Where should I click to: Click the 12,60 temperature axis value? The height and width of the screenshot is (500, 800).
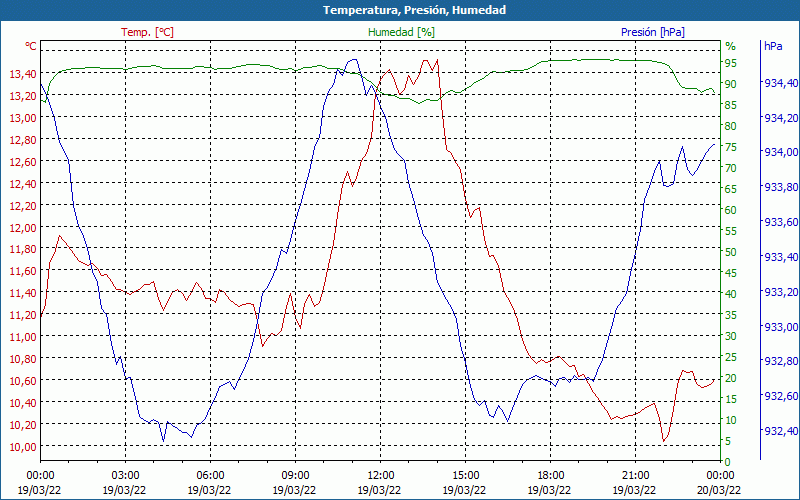click(x=23, y=162)
